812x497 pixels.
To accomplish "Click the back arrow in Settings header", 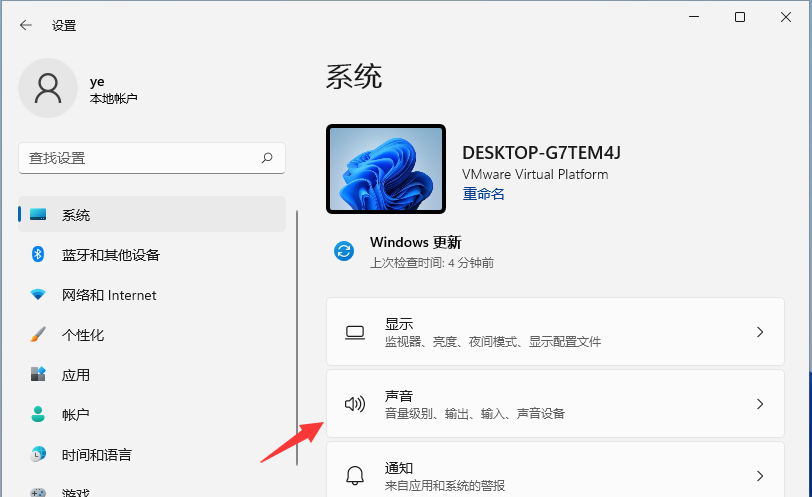I will click(x=26, y=25).
